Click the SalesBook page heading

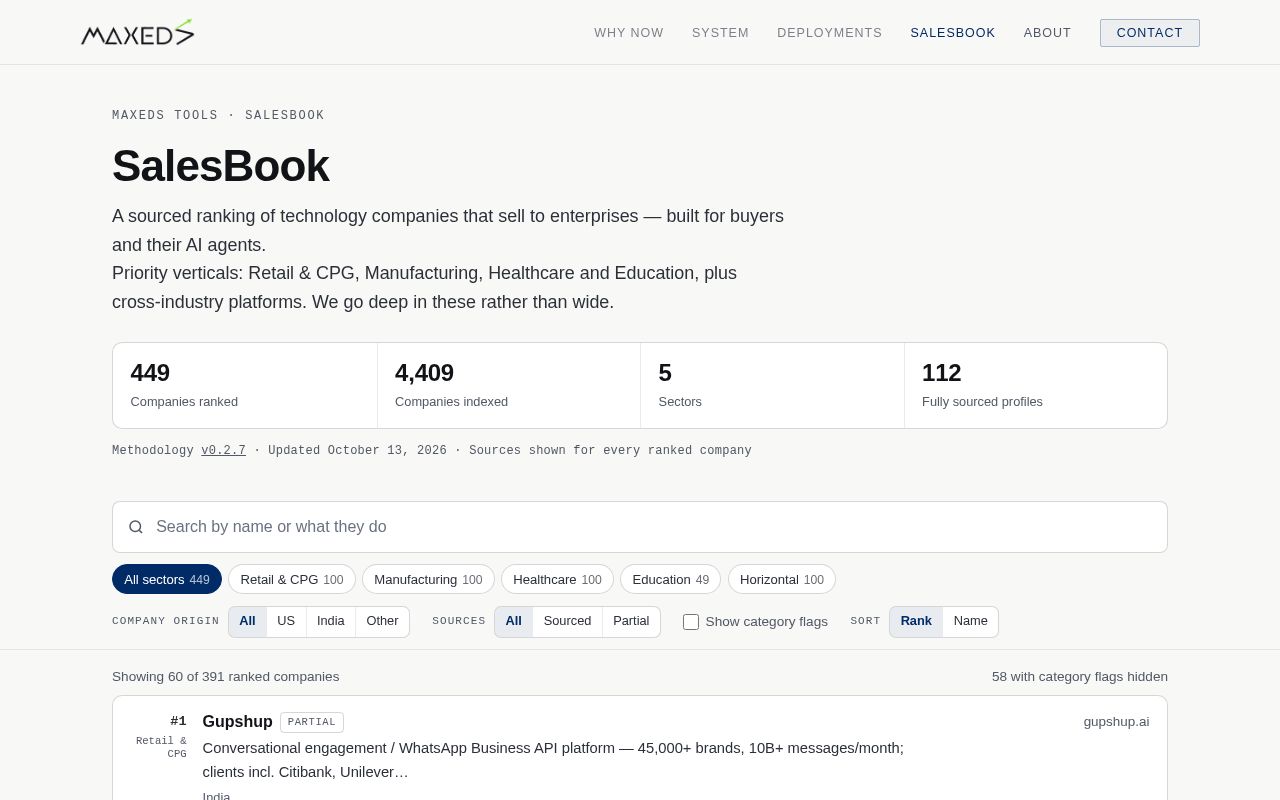click(221, 166)
